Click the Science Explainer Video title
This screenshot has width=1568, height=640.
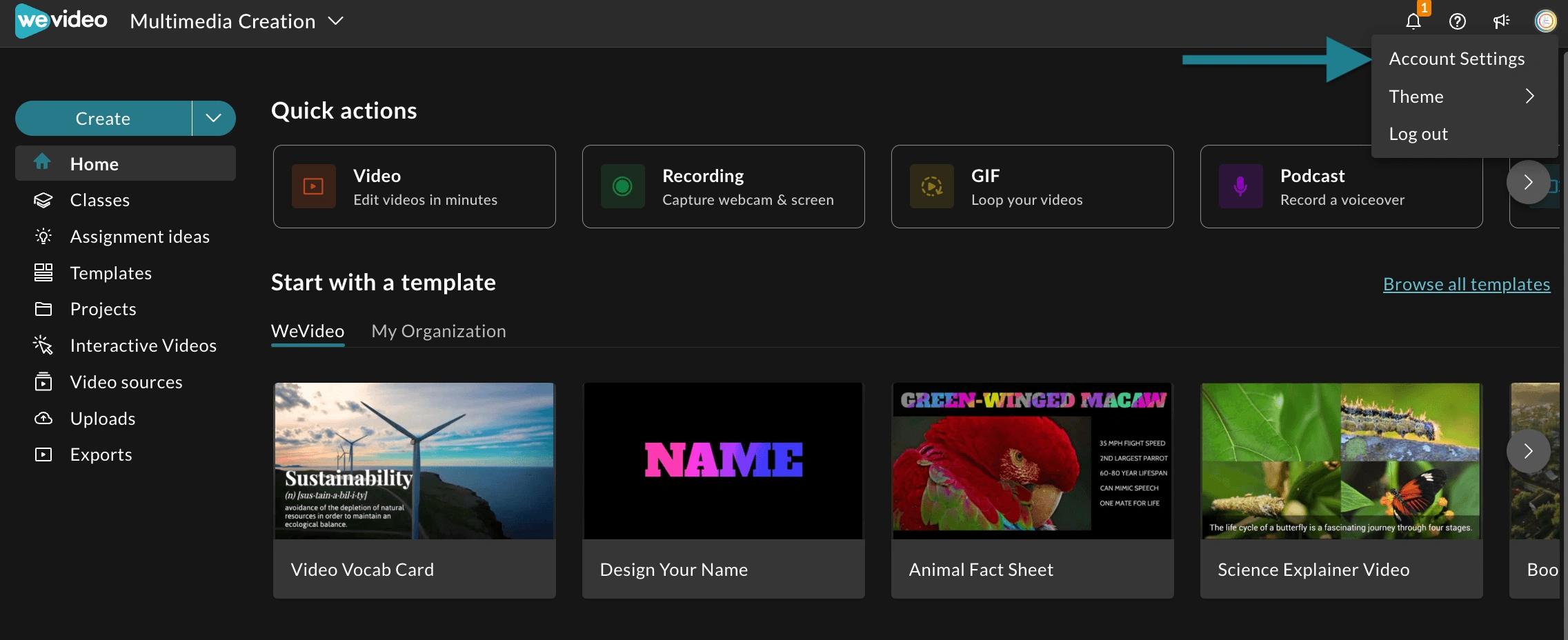click(x=1313, y=570)
